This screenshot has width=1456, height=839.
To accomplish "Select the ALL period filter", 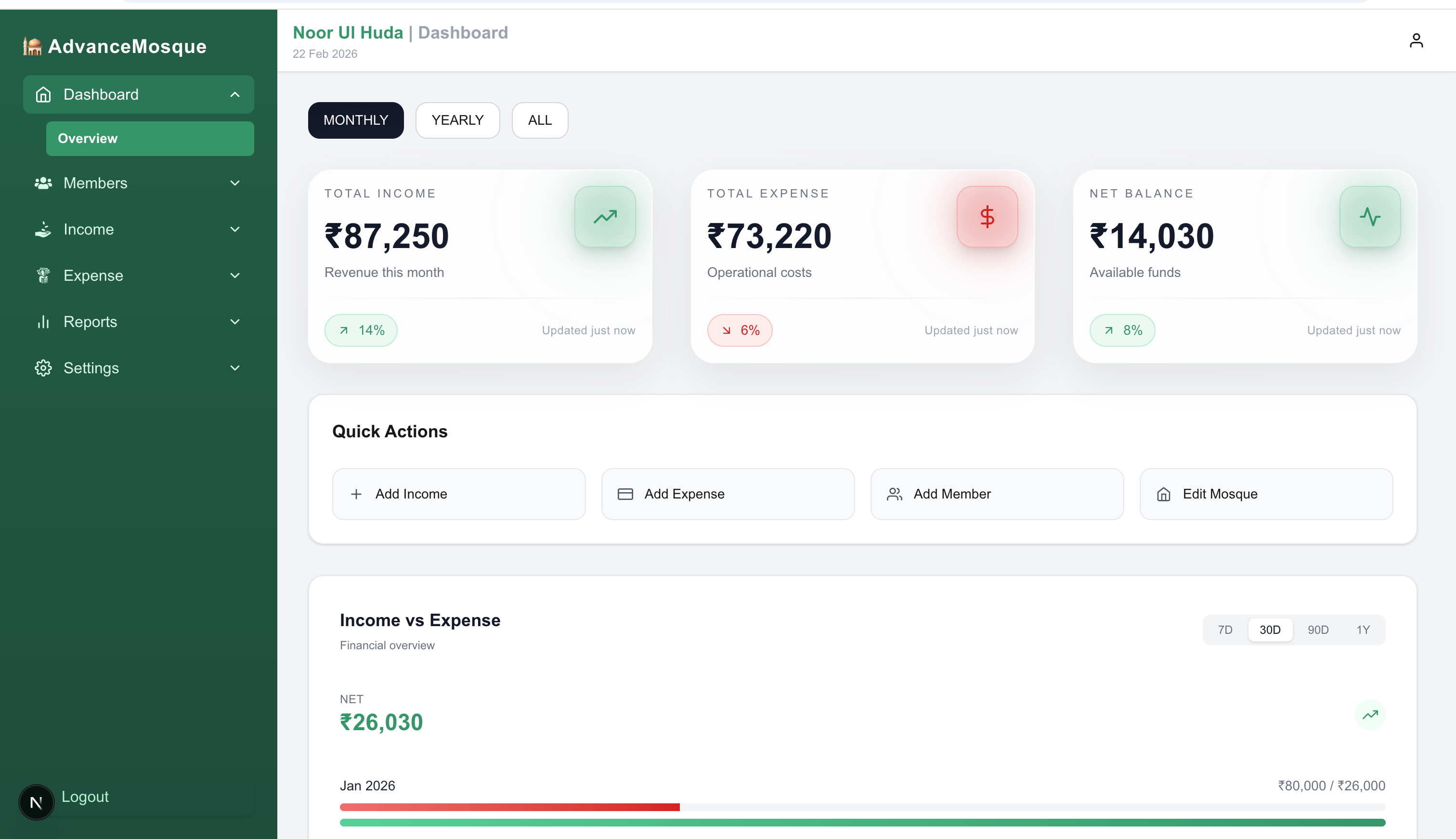I will click(x=539, y=120).
